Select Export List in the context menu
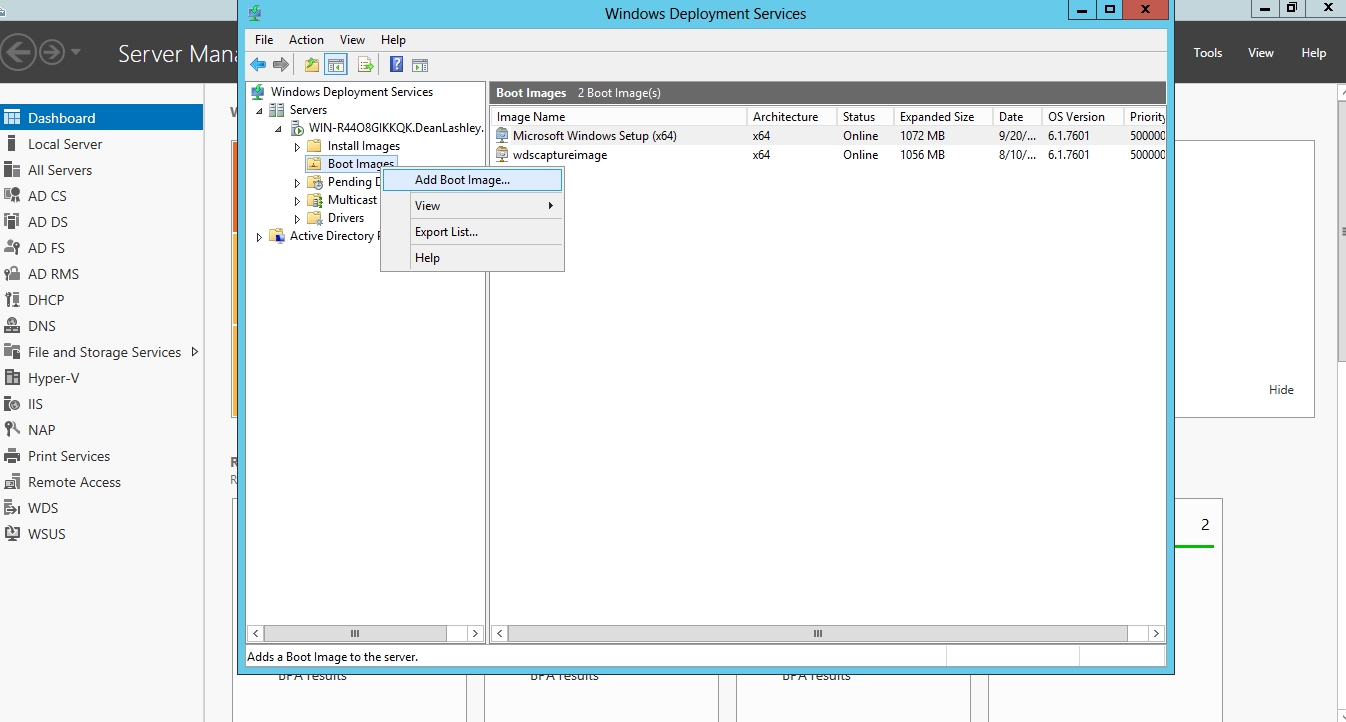1346x722 pixels. (x=446, y=232)
